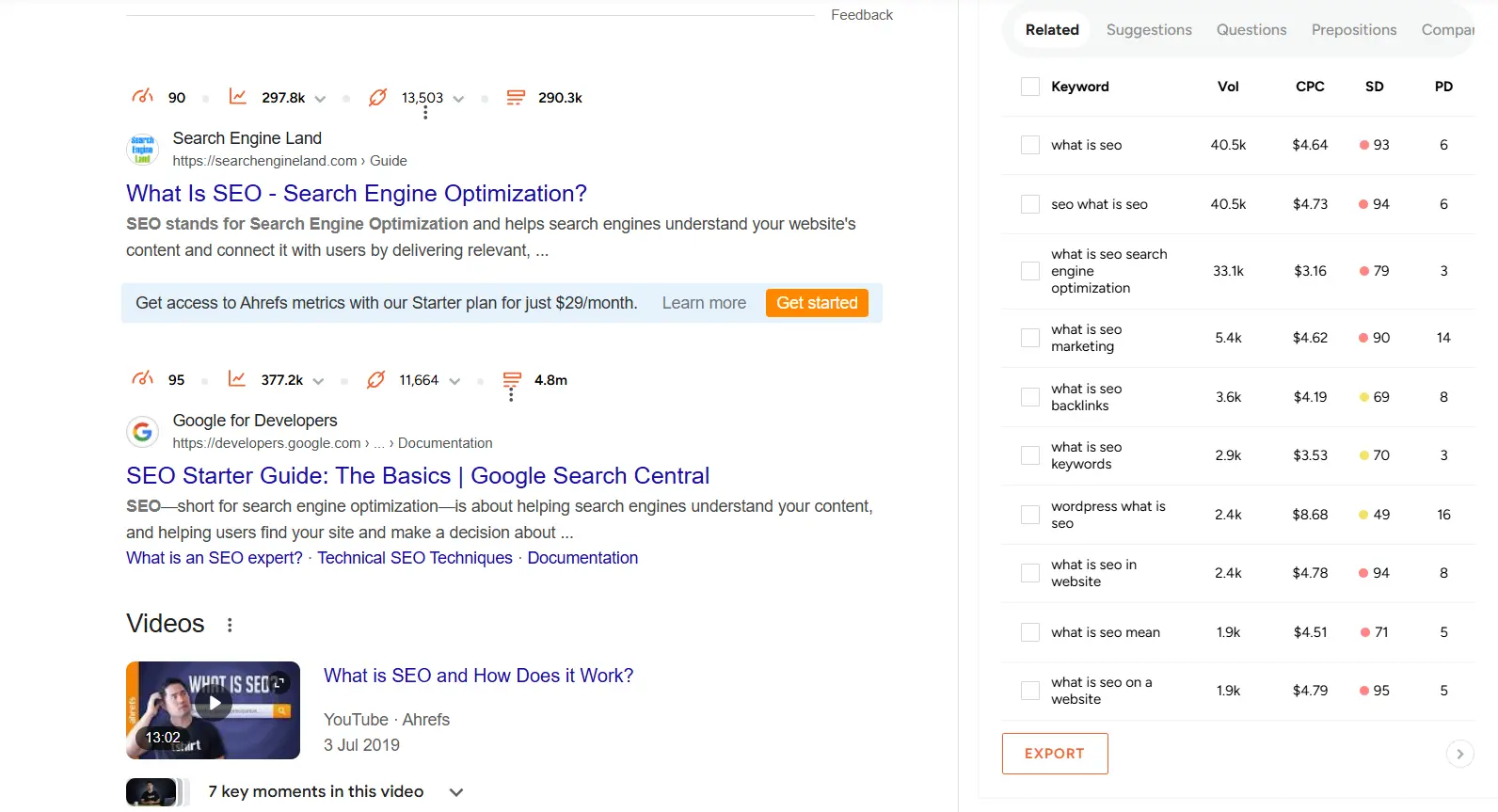Click domain rating gauge icon showing 95
Image resolution: width=1498 pixels, height=812 pixels.
[142, 379]
